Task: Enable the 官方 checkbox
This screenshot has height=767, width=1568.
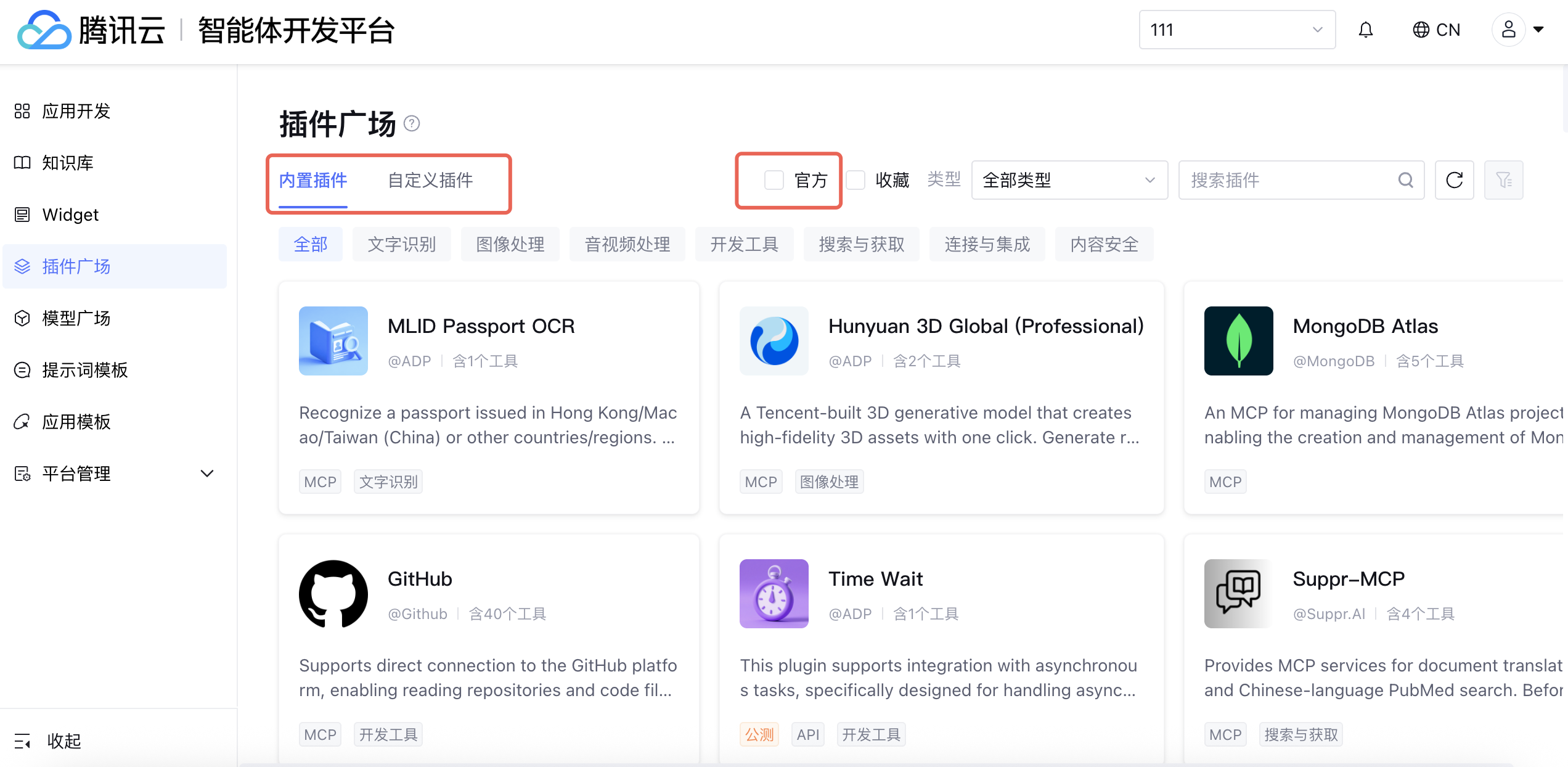Action: [774, 180]
